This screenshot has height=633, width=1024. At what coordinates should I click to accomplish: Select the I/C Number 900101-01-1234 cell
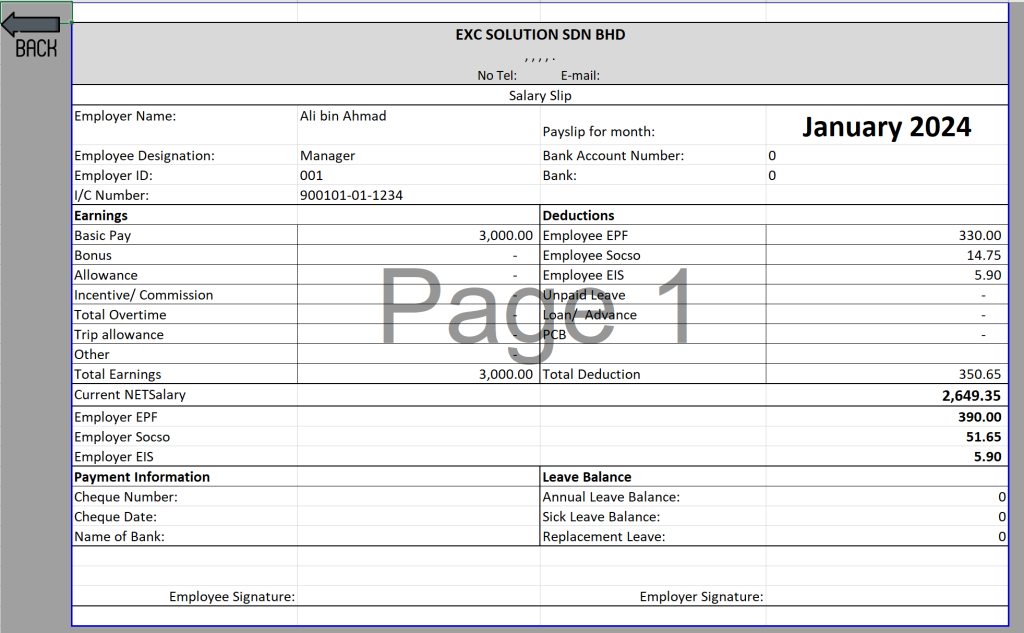351,196
